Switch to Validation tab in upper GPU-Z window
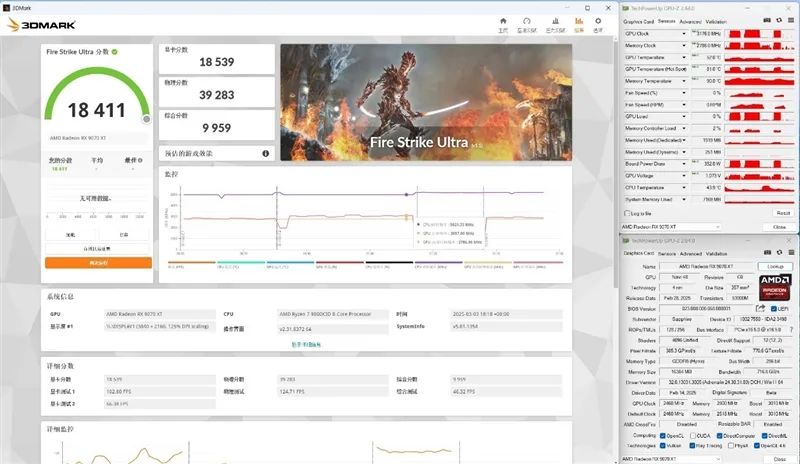The image size is (800, 464). point(716,21)
